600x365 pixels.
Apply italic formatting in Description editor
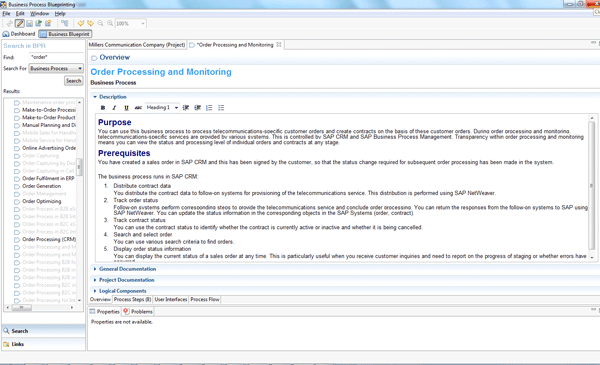point(114,108)
